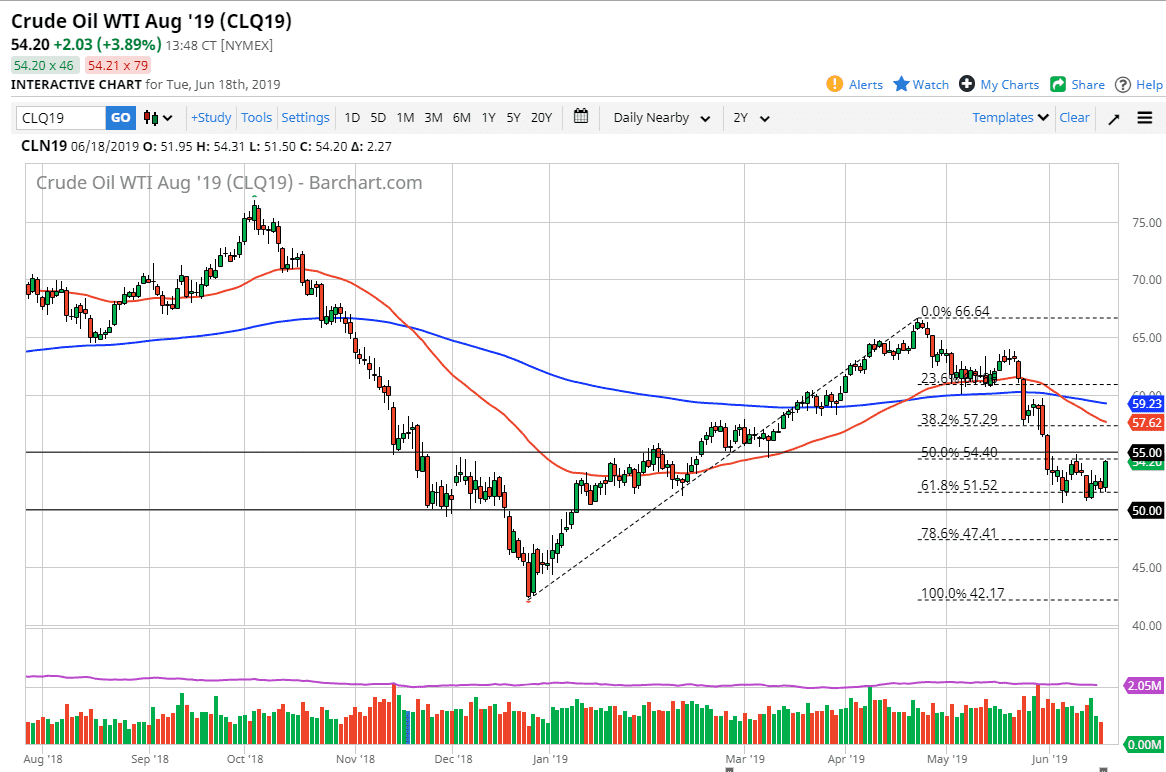Click the My Charts plus icon

point(966,84)
